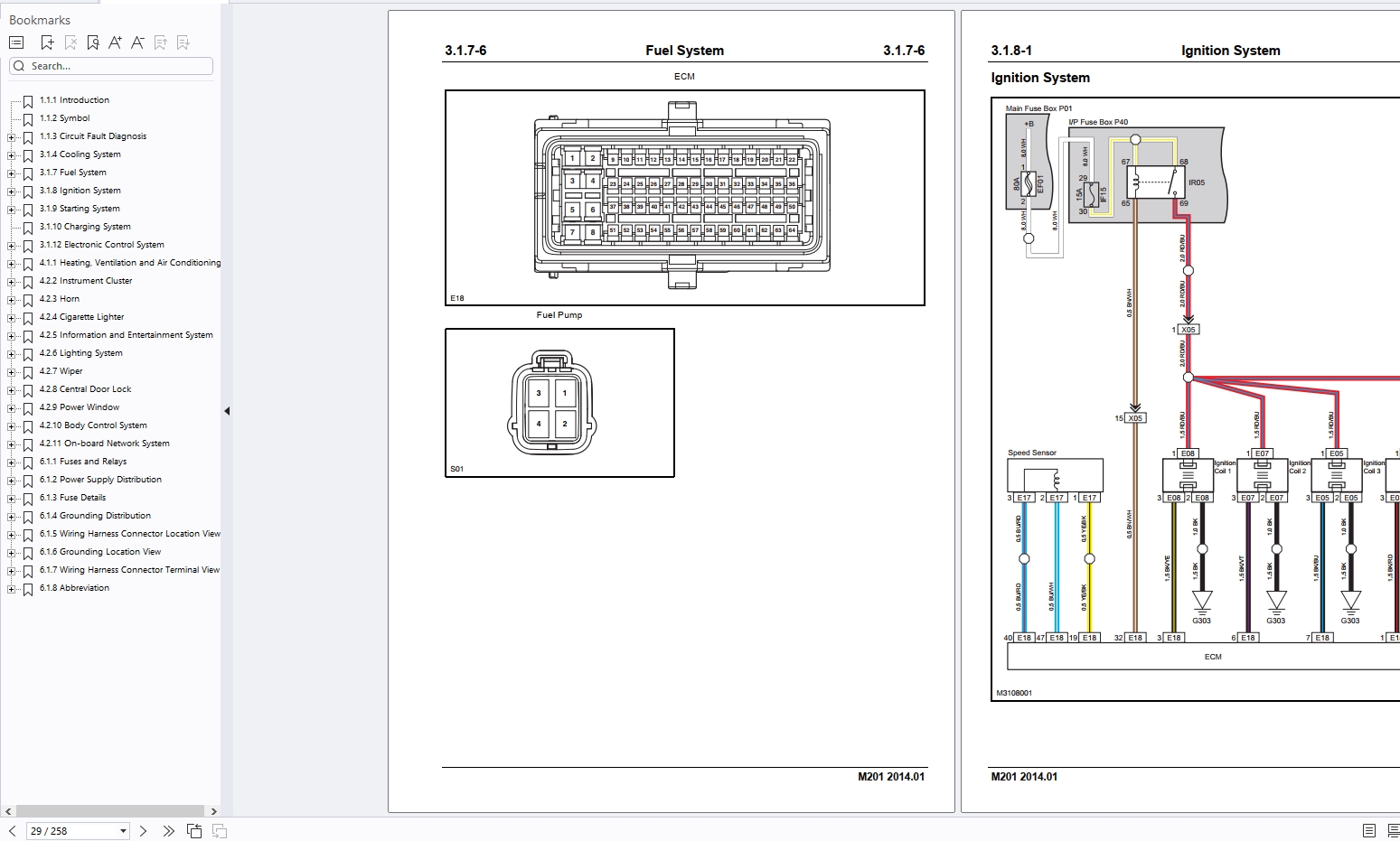Click right arrow of bookmarks horizontal scrollbar

pos(213,811)
